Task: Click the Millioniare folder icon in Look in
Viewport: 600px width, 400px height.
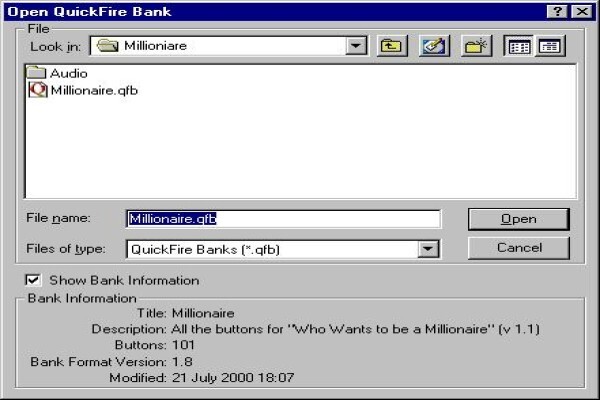Action: (108, 46)
